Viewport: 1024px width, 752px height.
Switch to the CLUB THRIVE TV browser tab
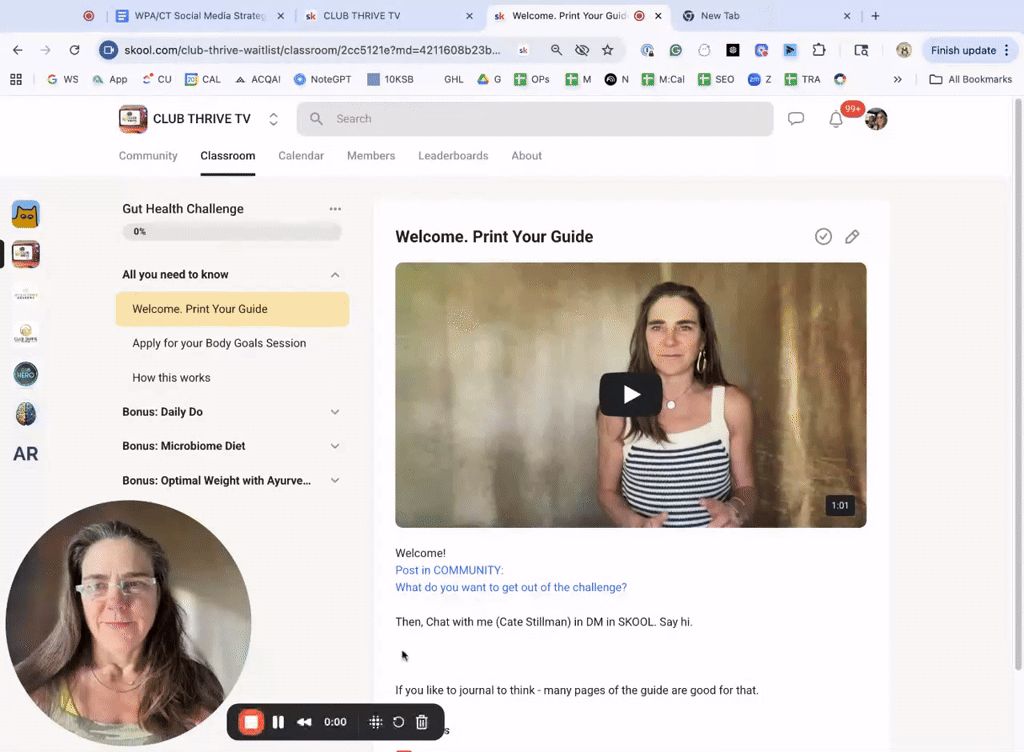(388, 16)
